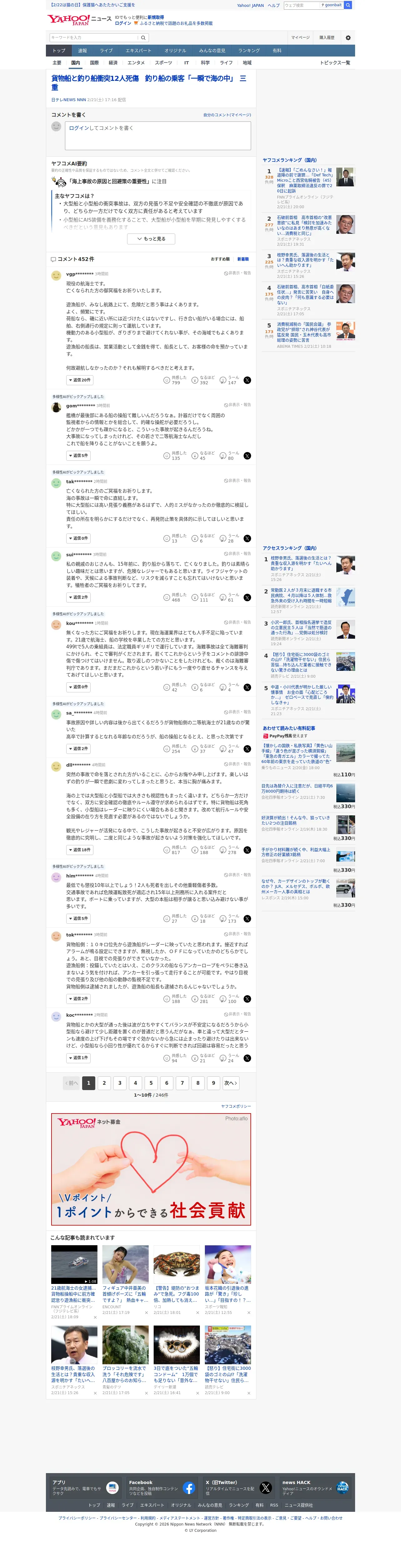Viewport: 401px width, 1568px height.
Task: Click the ウェブ検索 input field
Action: [x=302, y=5]
